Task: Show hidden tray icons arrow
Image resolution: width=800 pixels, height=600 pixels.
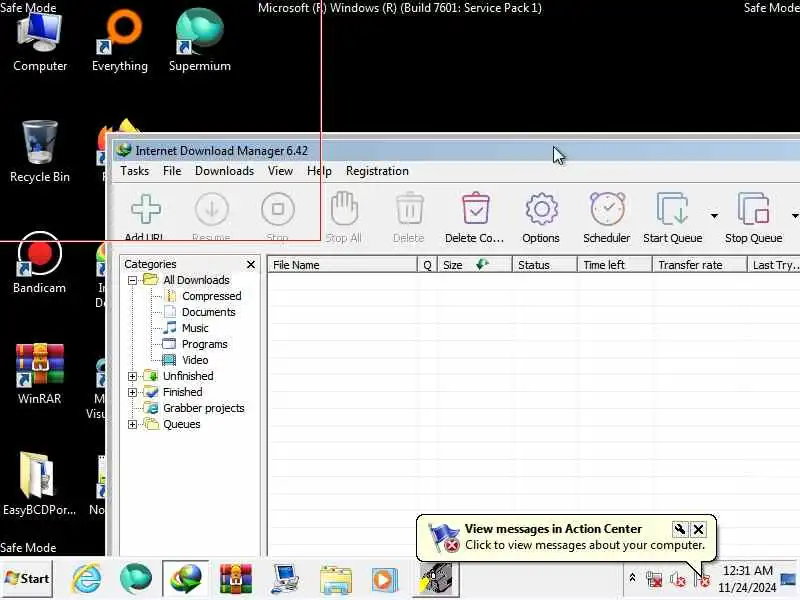Action: pos(632,578)
